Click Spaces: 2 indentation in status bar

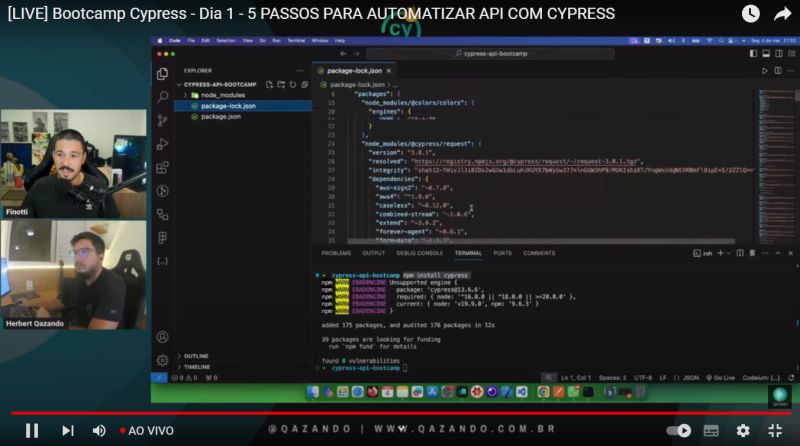click(x=612, y=378)
